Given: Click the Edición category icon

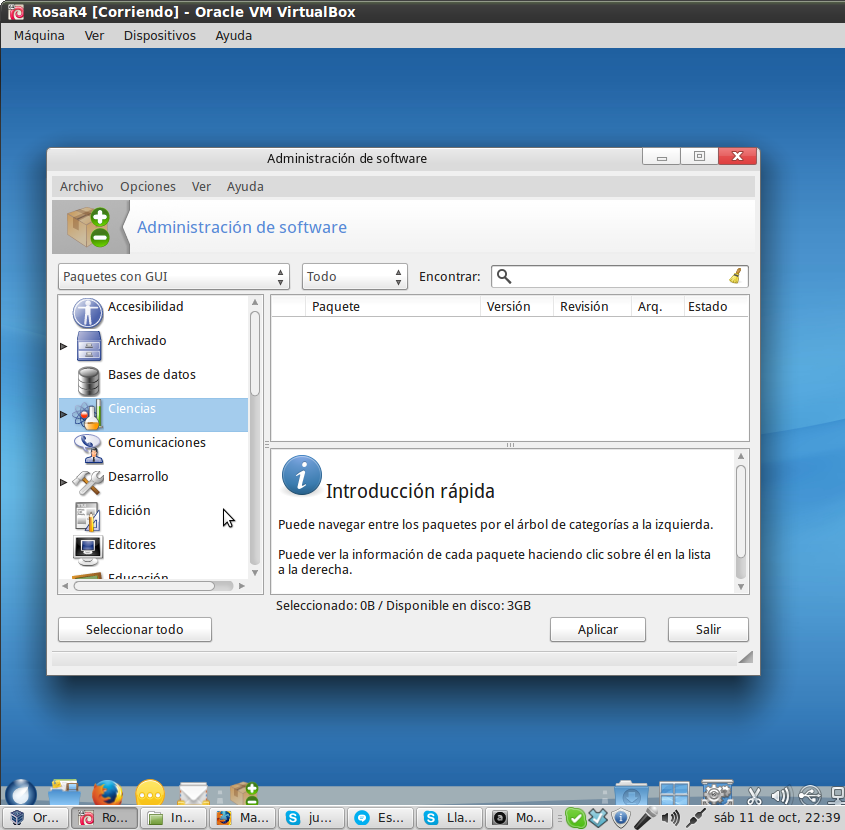Looking at the screenshot, I should coord(89,515).
